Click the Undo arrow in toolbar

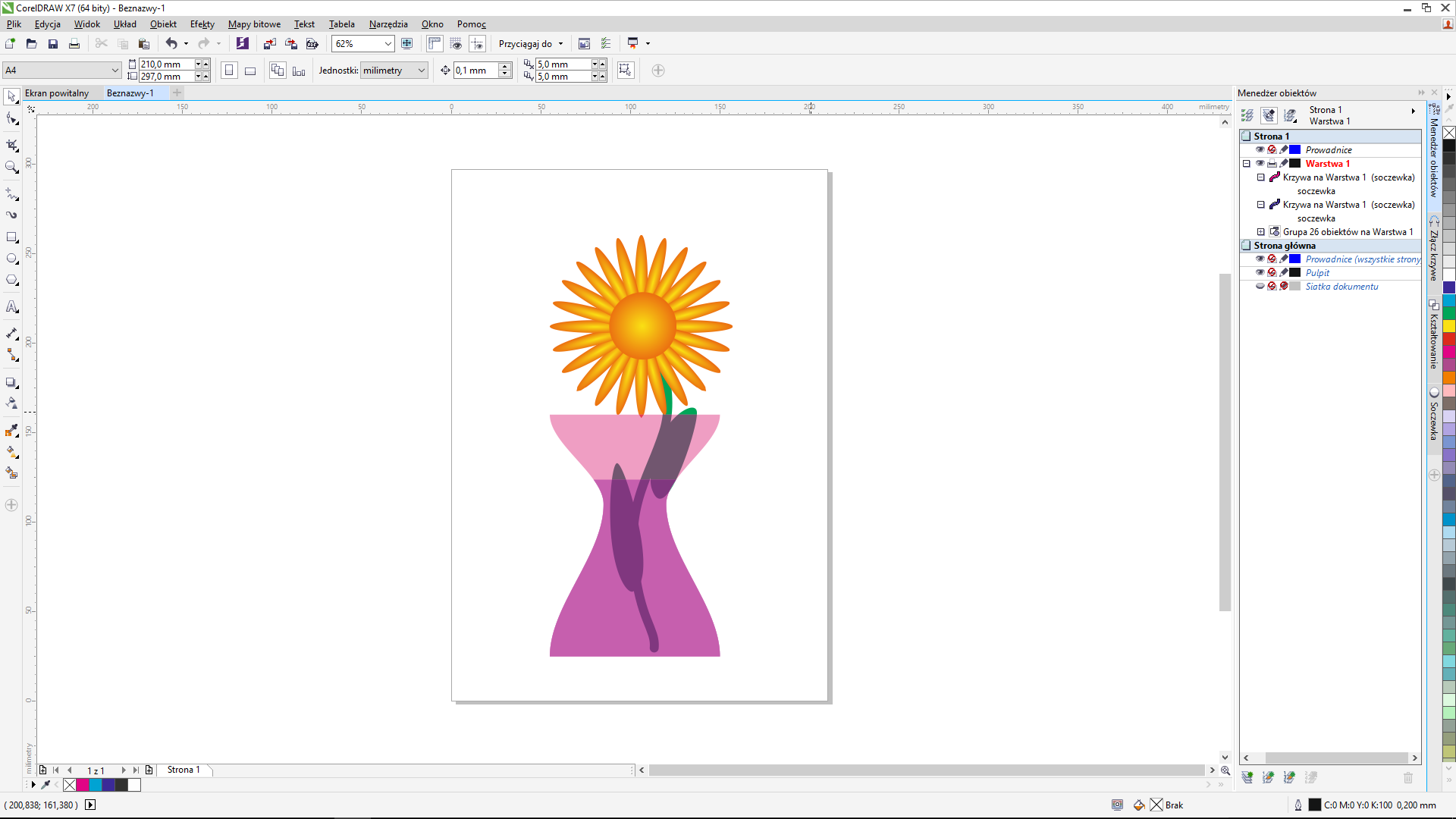pos(171,43)
